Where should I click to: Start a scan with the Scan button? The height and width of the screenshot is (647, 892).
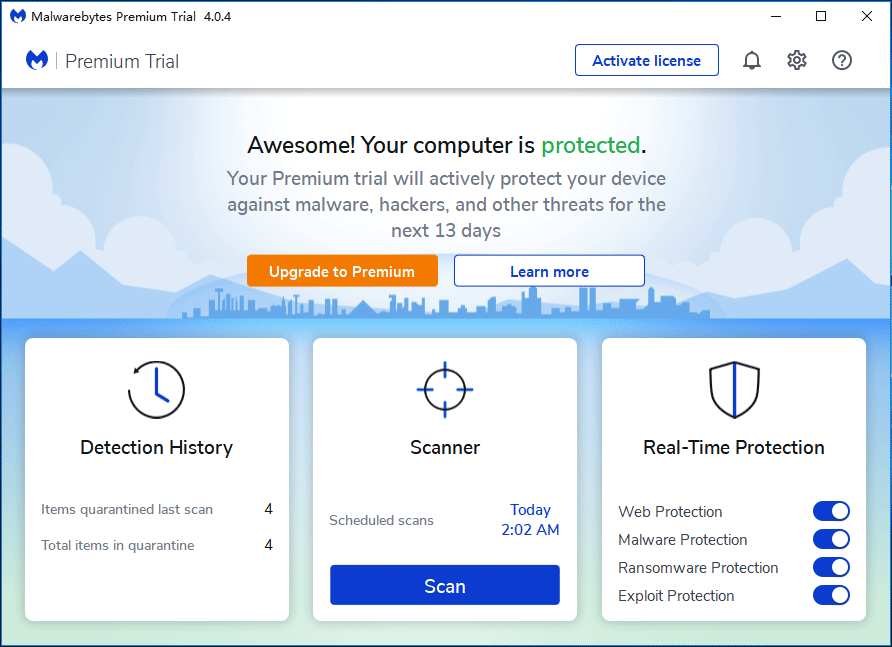[445, 586]
